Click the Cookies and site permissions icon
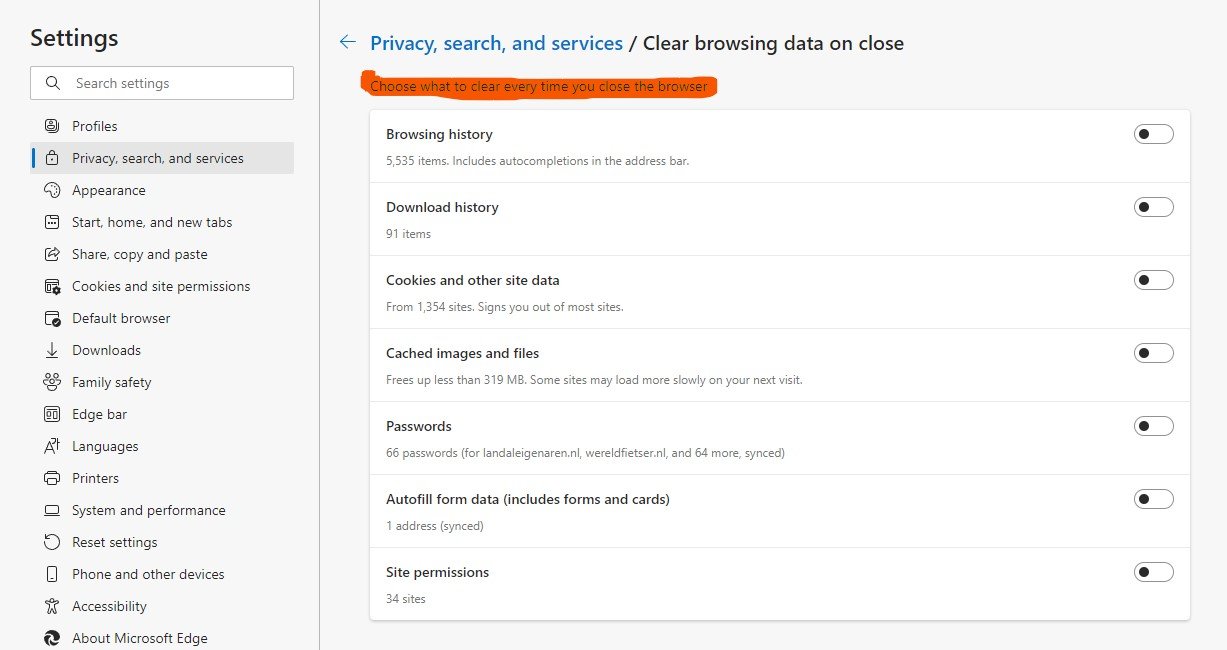This screenshot has width=1227, height=650. 53,286
